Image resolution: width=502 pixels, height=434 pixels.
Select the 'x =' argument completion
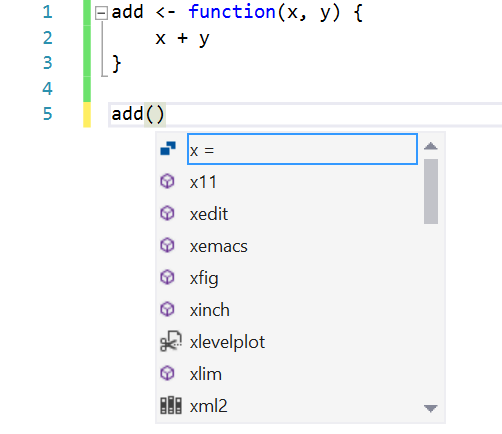302,149
